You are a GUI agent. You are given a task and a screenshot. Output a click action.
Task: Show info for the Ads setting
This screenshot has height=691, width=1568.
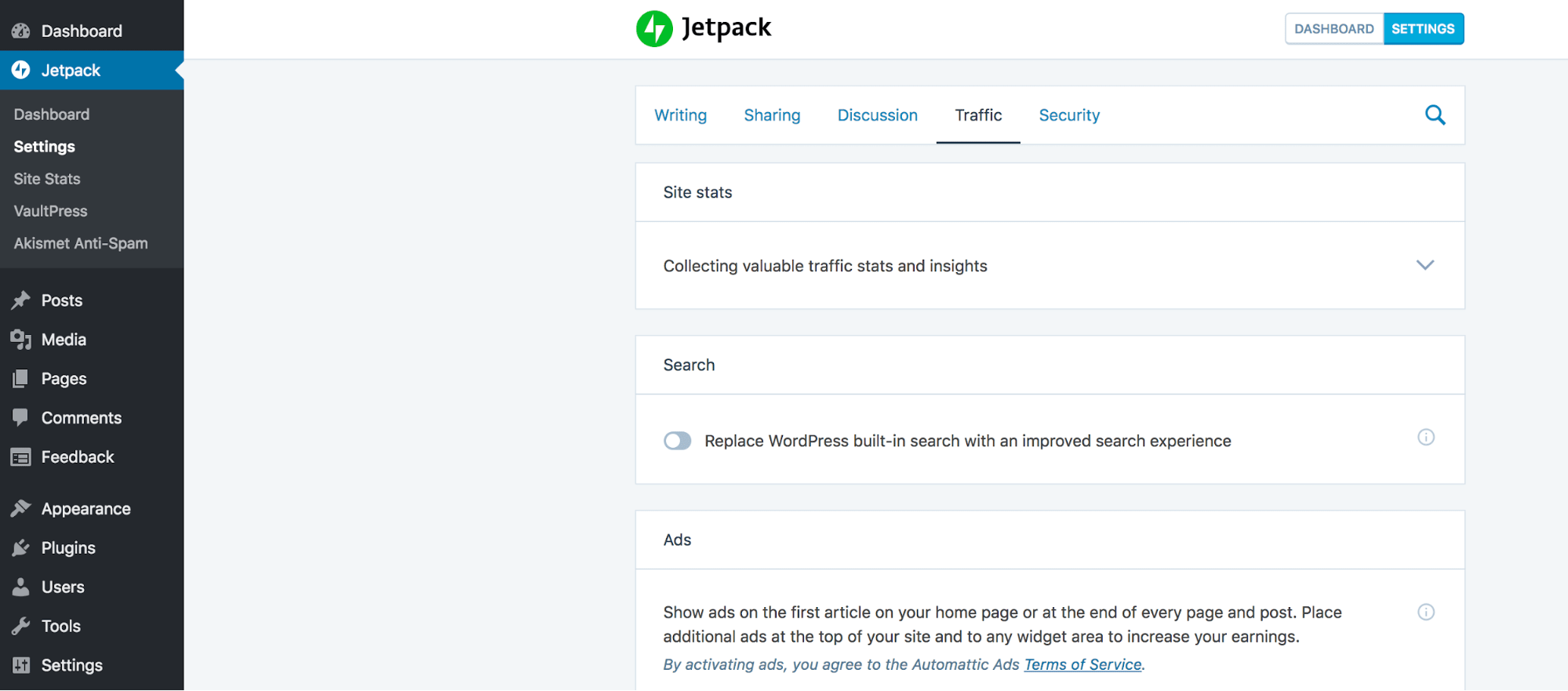[1426, 612]
